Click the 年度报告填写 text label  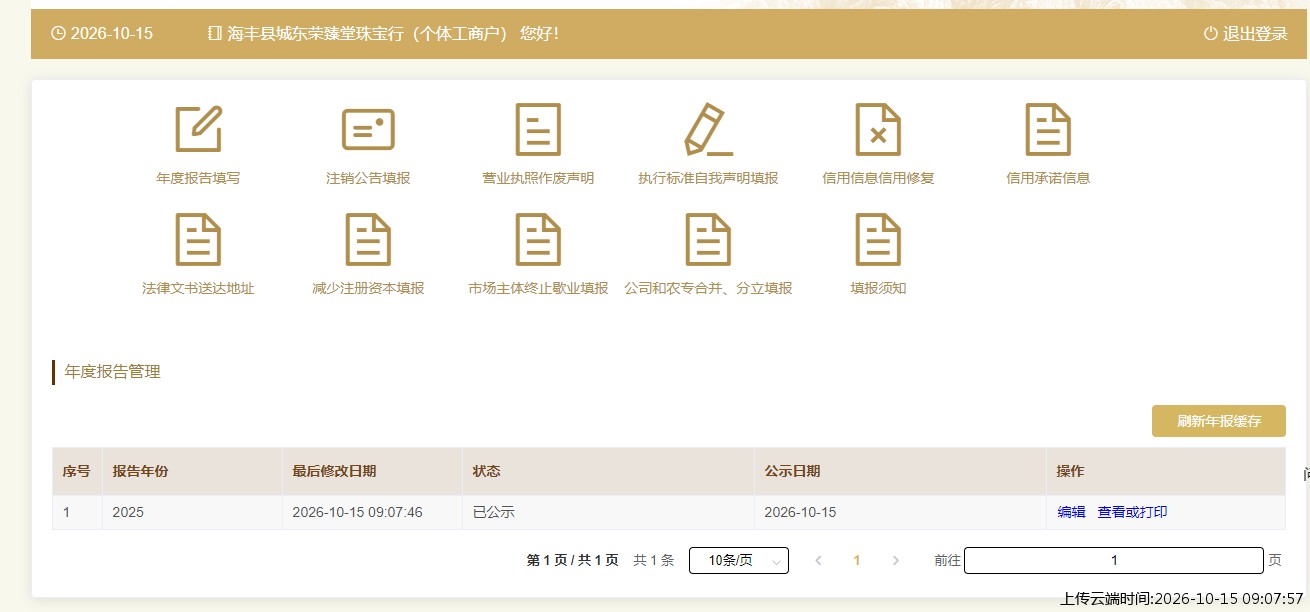point(198,178)
